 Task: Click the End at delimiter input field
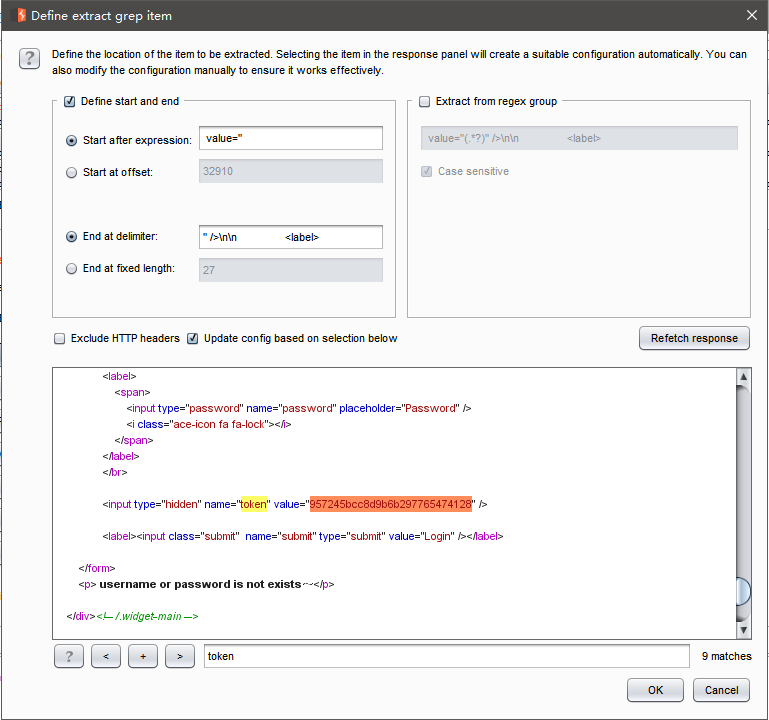pyautogui.click(x=291, y=237)
